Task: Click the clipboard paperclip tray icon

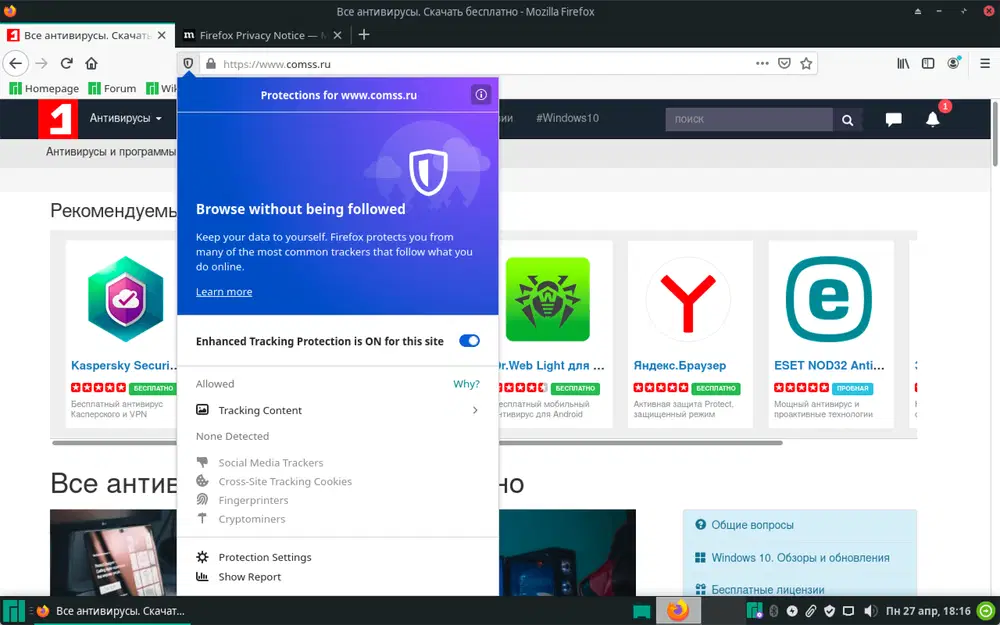Action: [811, 611]
